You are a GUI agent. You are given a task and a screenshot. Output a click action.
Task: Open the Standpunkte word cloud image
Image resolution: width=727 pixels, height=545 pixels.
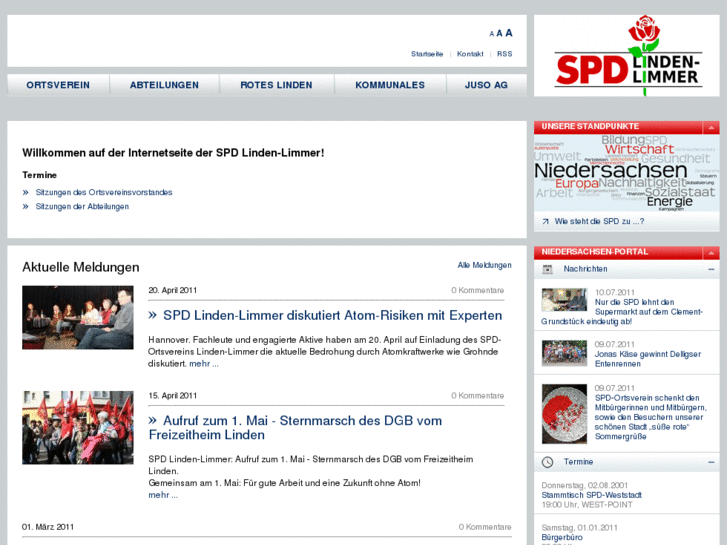pyautogui.click(x=626, y=173)
